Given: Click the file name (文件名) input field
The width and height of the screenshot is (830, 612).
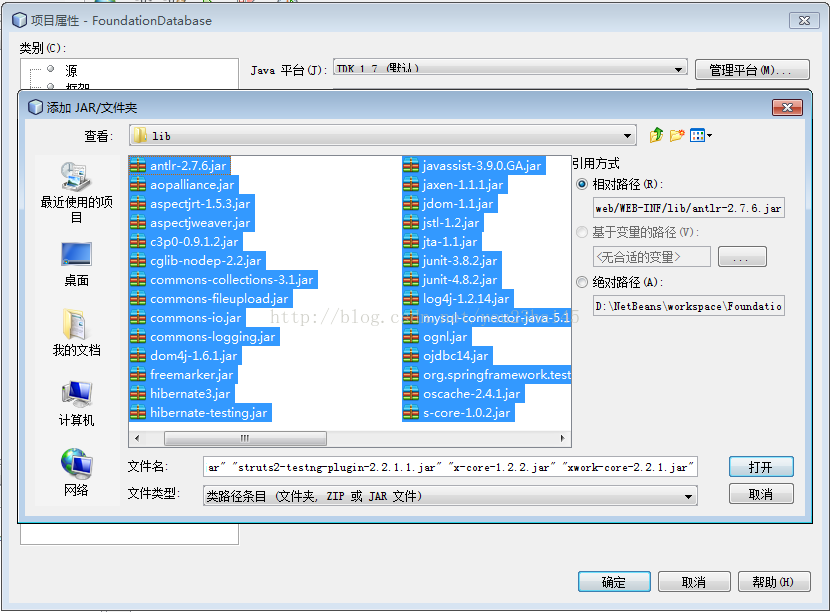Looking at the screenshot, I should coord(450,467).
